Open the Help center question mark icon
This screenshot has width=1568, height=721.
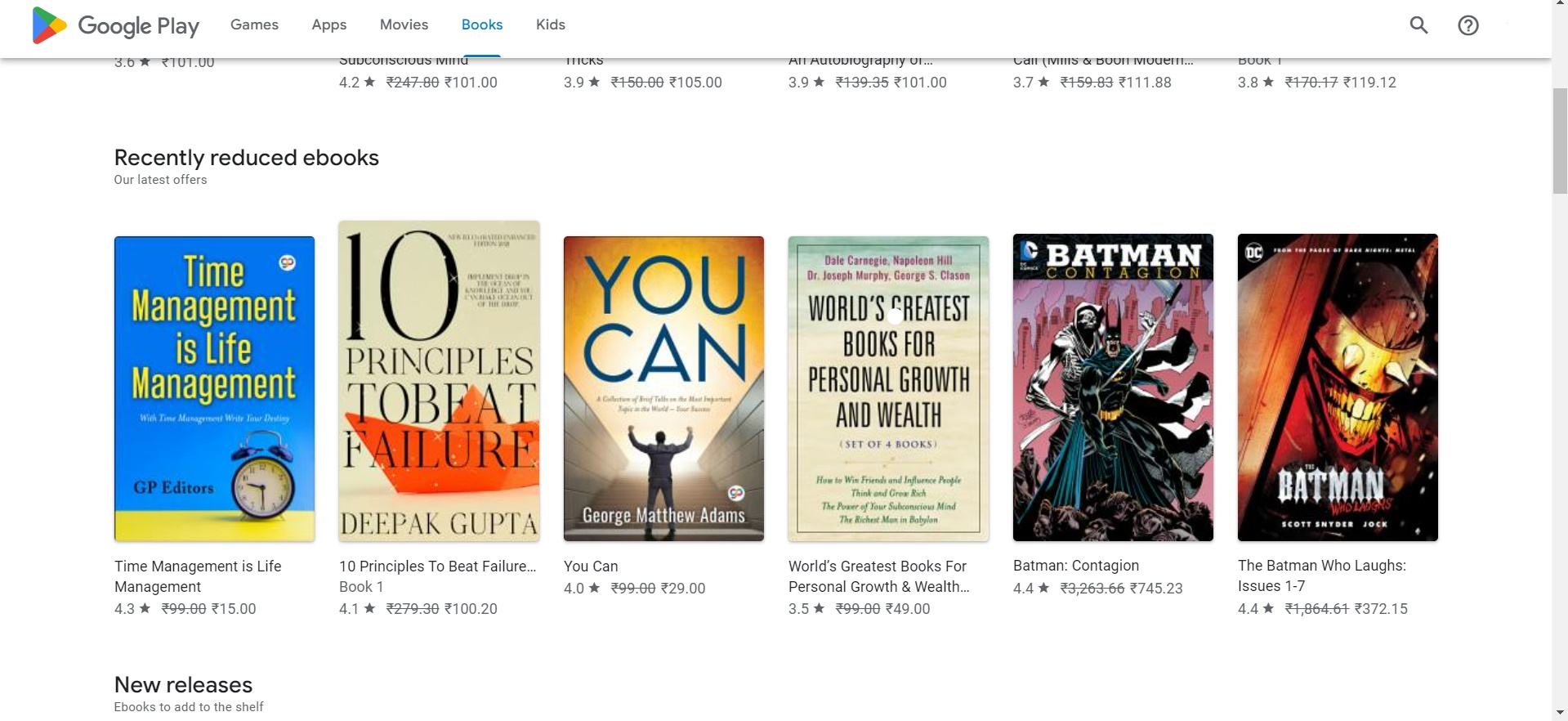click(x=1468, y=25)
